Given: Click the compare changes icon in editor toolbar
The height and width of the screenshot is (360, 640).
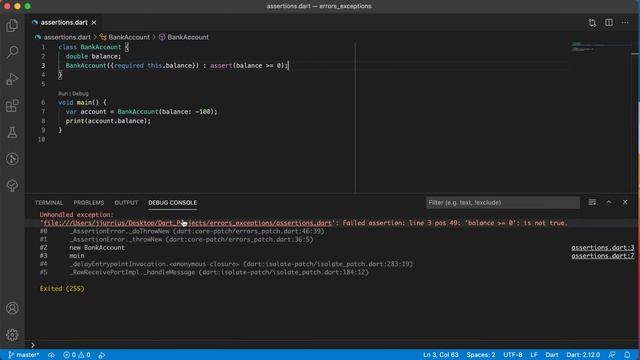Looking at the screenshot, I should pyautogui.click(x=592, y=23).
